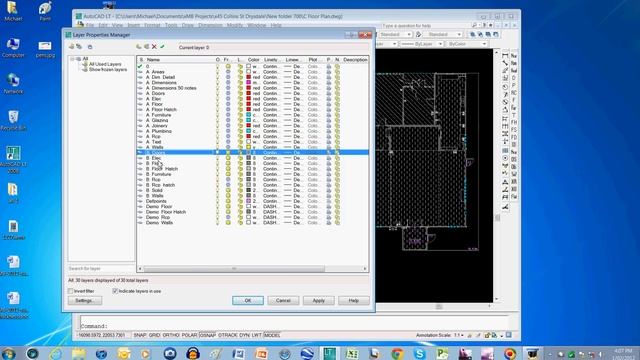Screen dimensions: 640x360
Task: Click the Settings... button
Action: pos(85,300)
